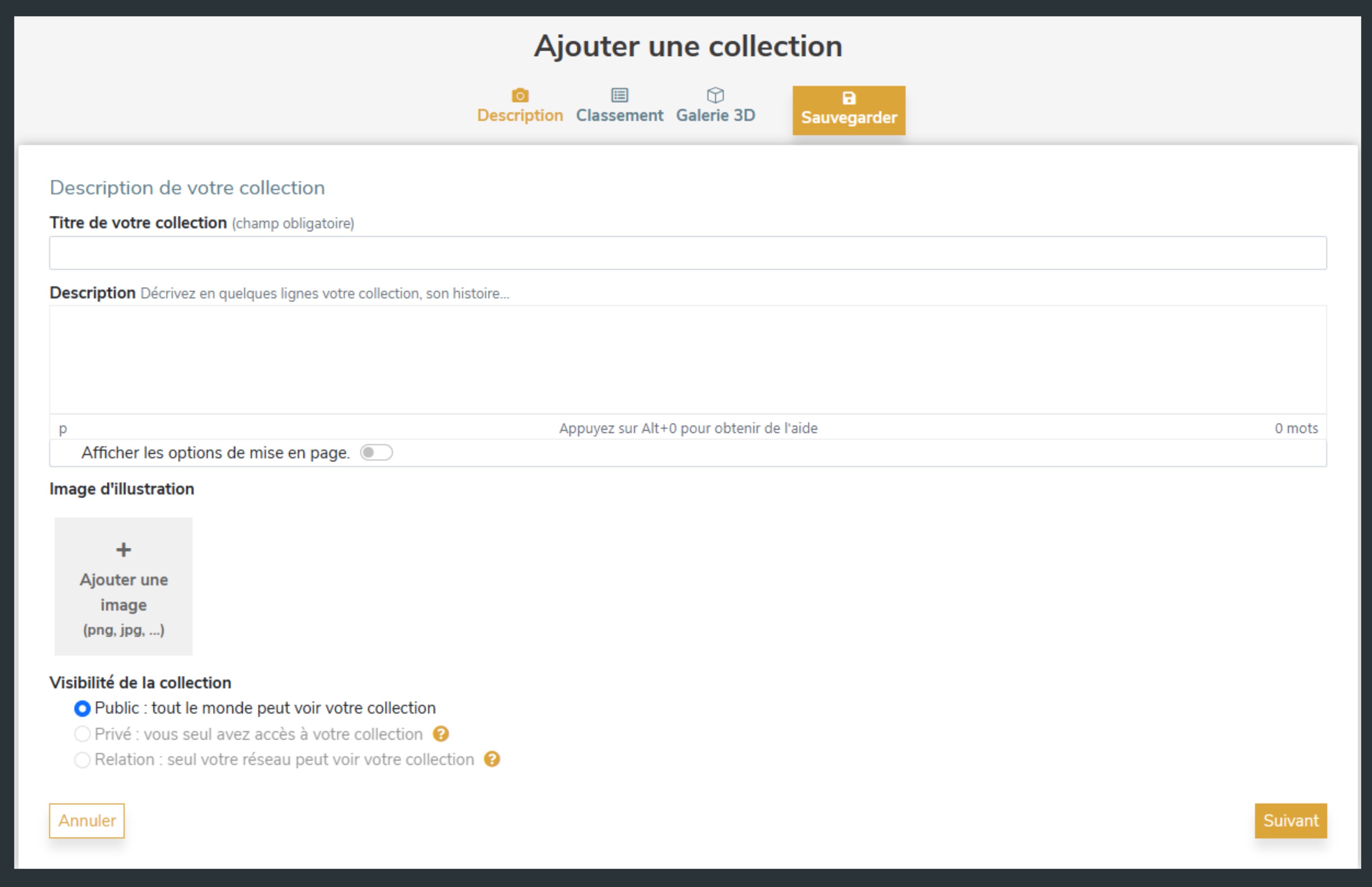
Task: Open the Galerie 3D tab
Action: click(x=715, y=106)
